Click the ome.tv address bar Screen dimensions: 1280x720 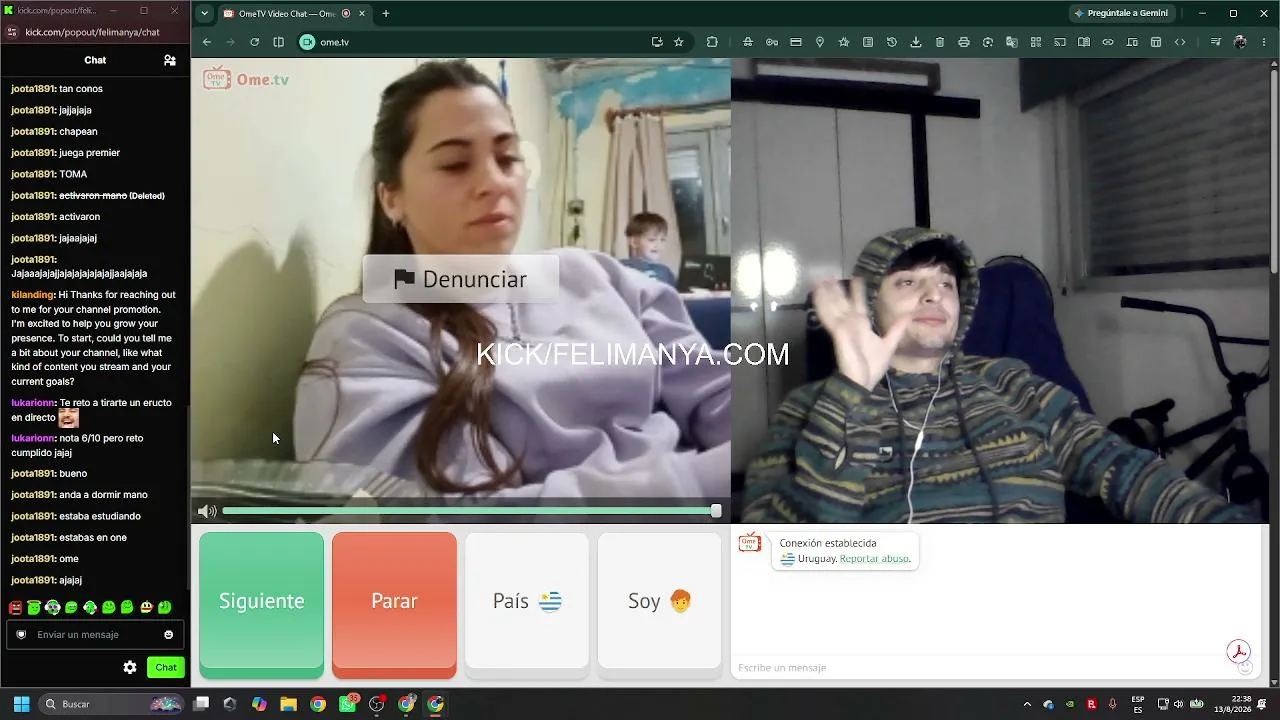click(x=480, y=42)
